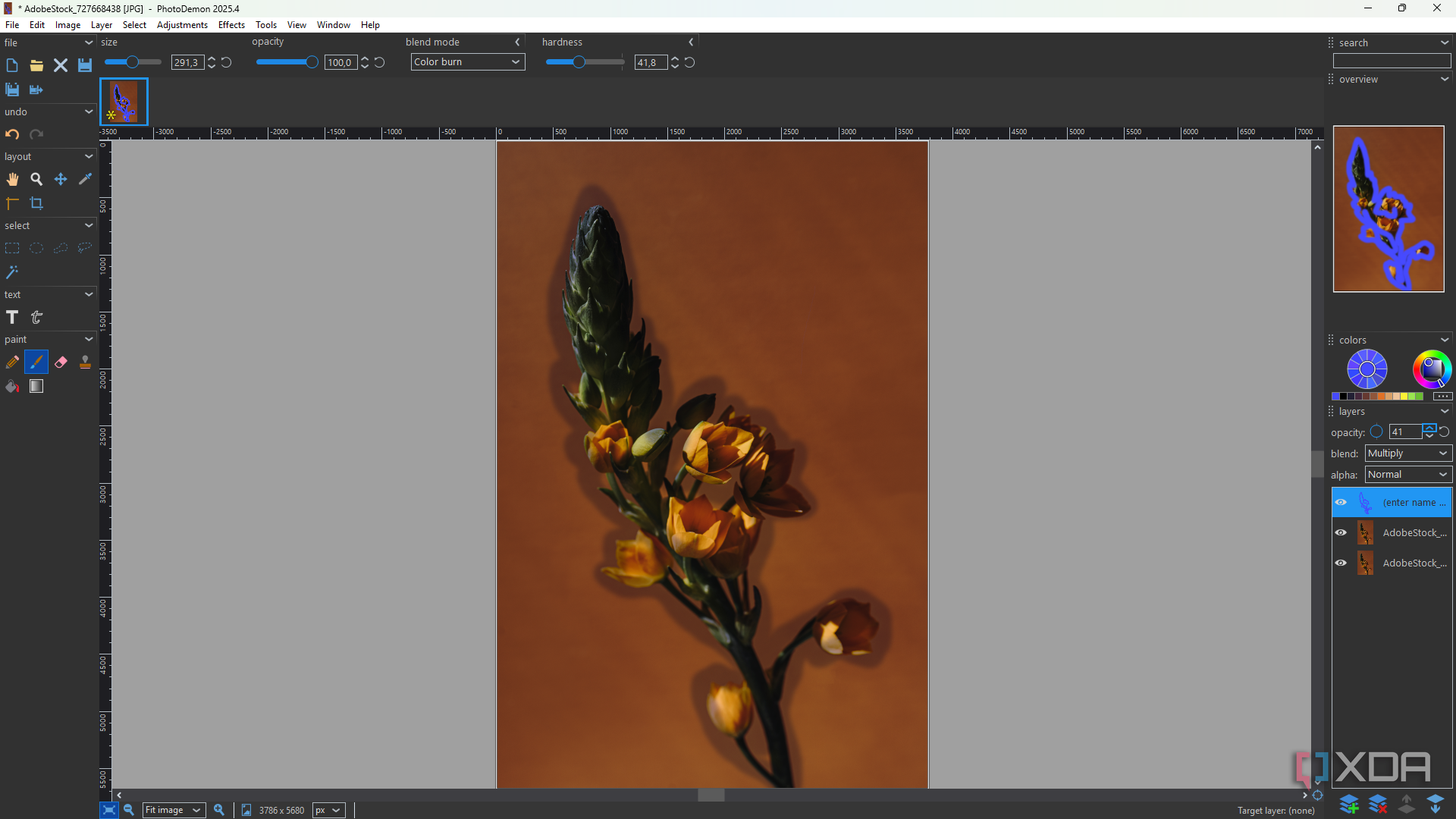Toggle visibility of middle AdobeStock layer
The width and height of the screenshot is (1456, 819).
pyautogui.click(x=1341, y=532)
